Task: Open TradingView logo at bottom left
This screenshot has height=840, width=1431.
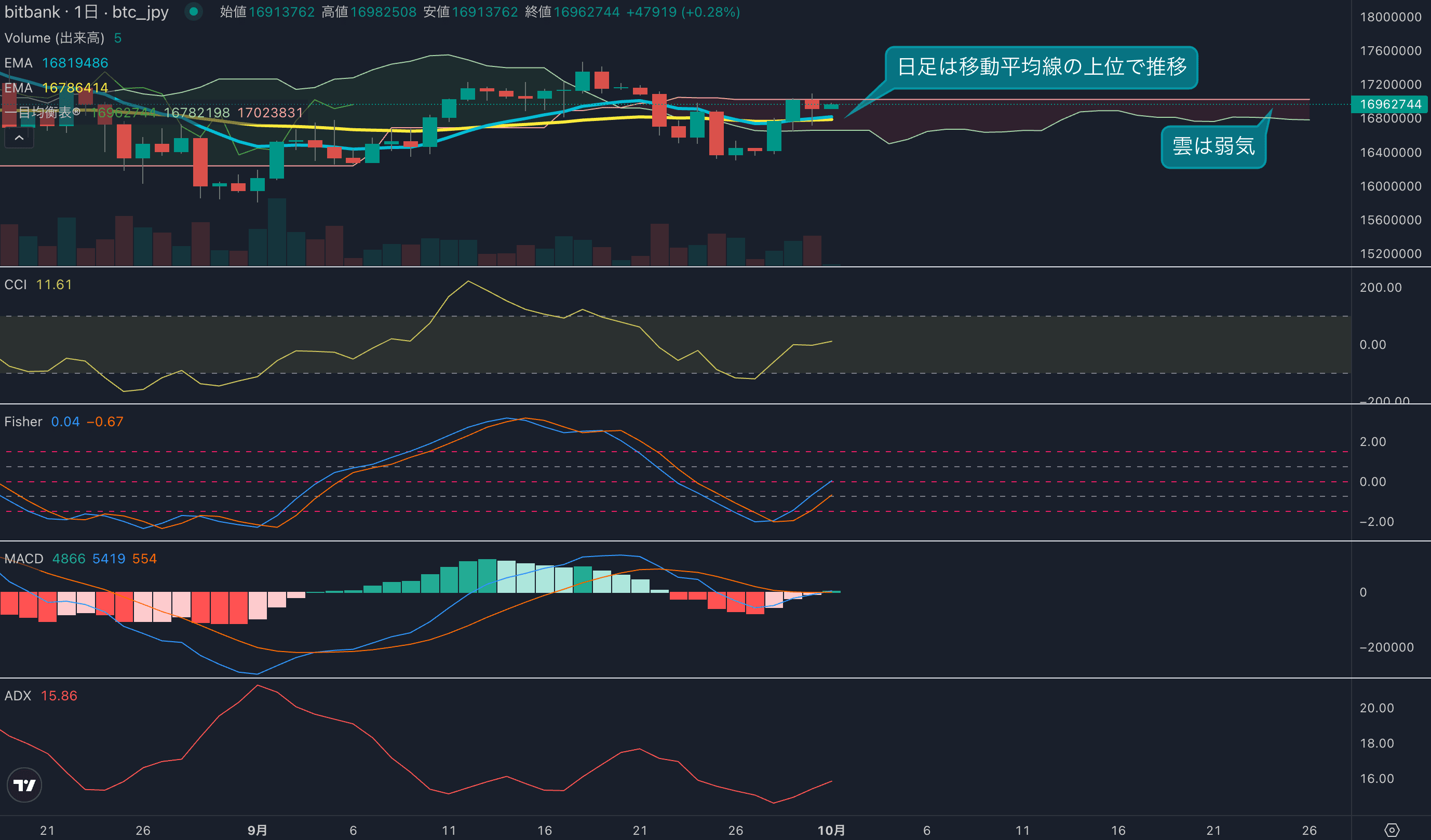Action: coord(24,785)
